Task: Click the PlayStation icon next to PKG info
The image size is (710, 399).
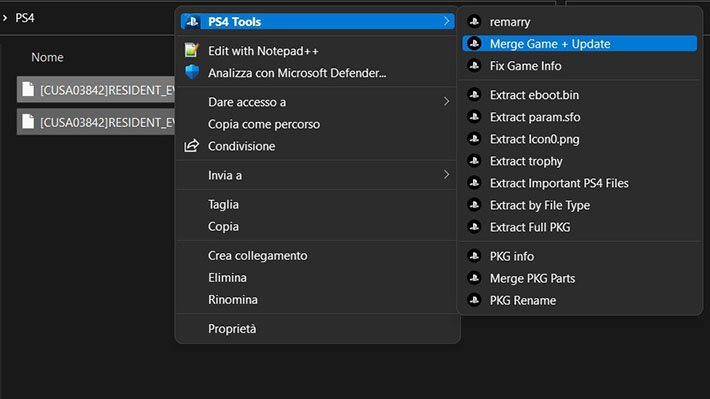Action: [474, 256]
